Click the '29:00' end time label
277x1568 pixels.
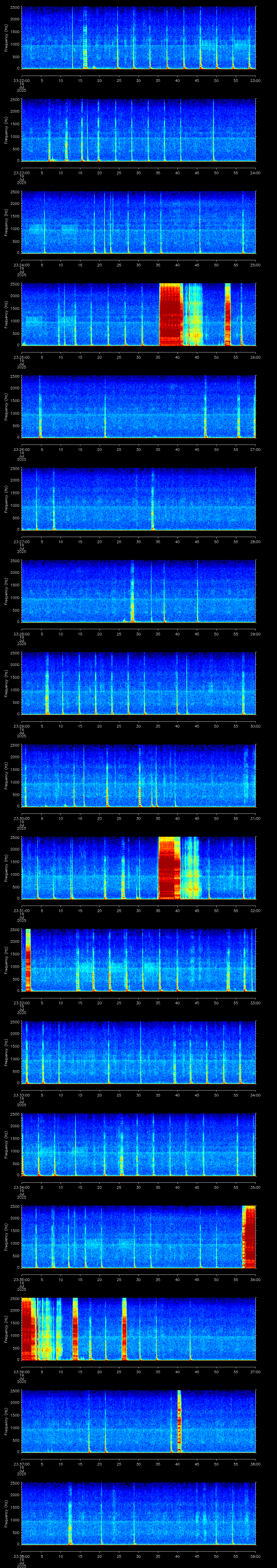click(255, 634)
